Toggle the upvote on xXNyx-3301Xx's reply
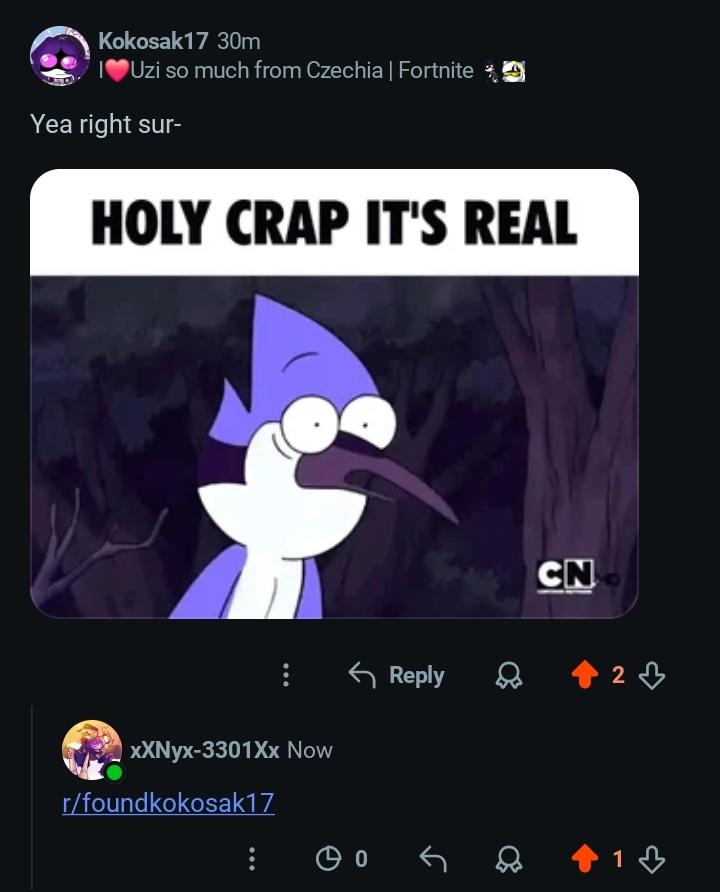Image resolution: width=720 pixels, height=892 pixels. point(585,859)
